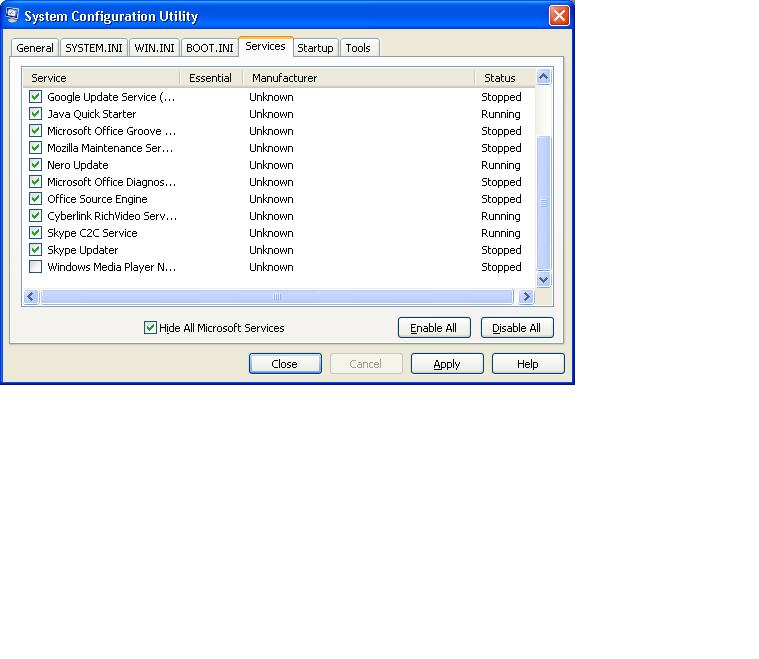Select 'Windows Media Player N...' service name
The width and height of the screenshot is (759, 659).
[111, 267]
